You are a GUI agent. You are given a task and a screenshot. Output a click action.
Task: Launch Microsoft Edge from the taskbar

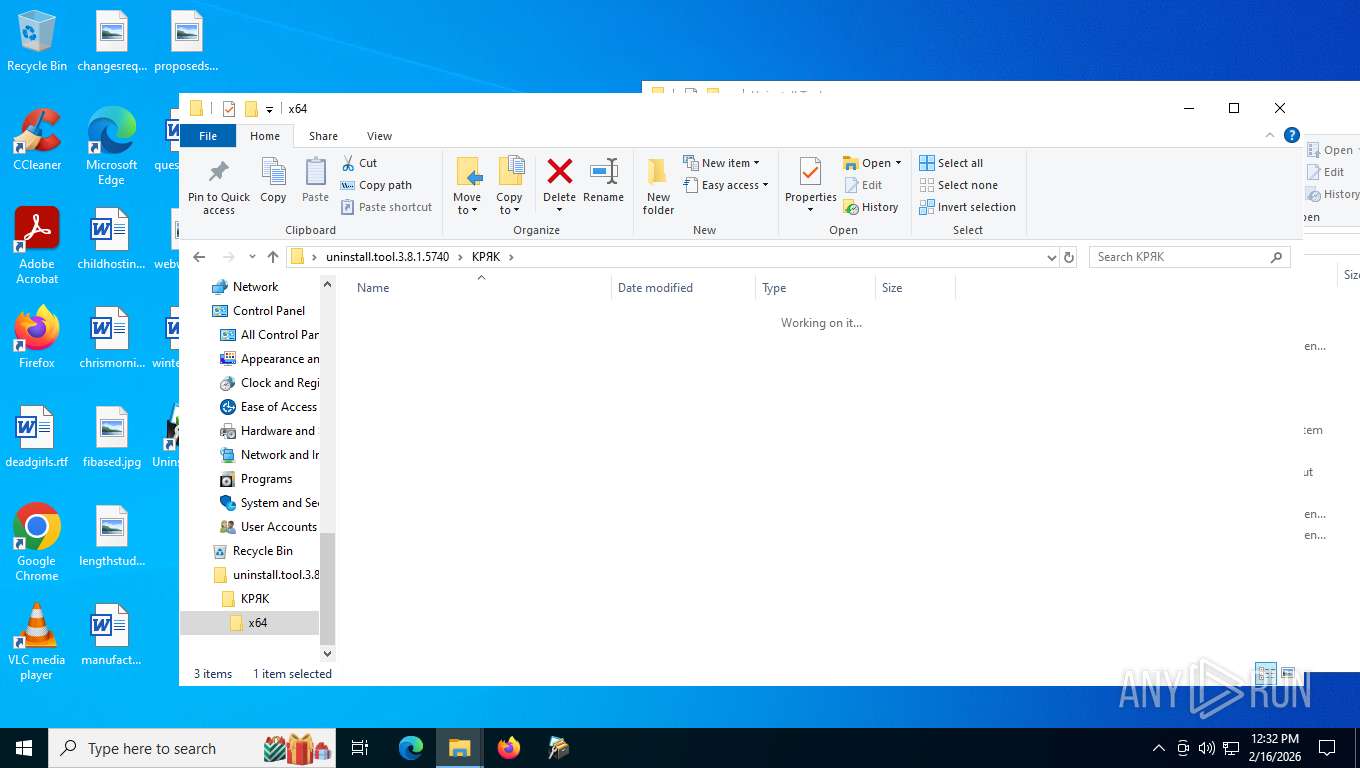411,748
